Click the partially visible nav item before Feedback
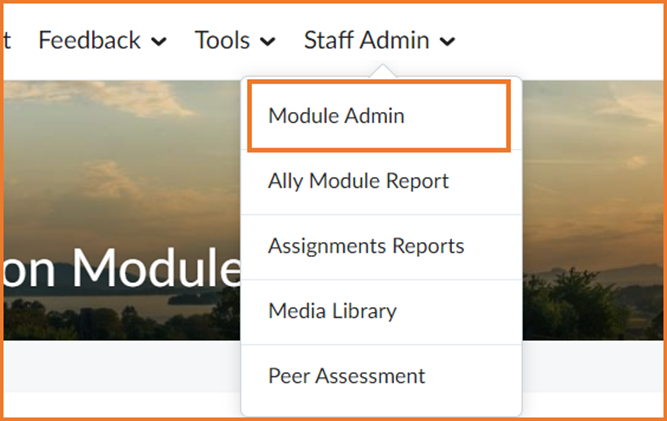667x421 pixels. click(7, 40)
